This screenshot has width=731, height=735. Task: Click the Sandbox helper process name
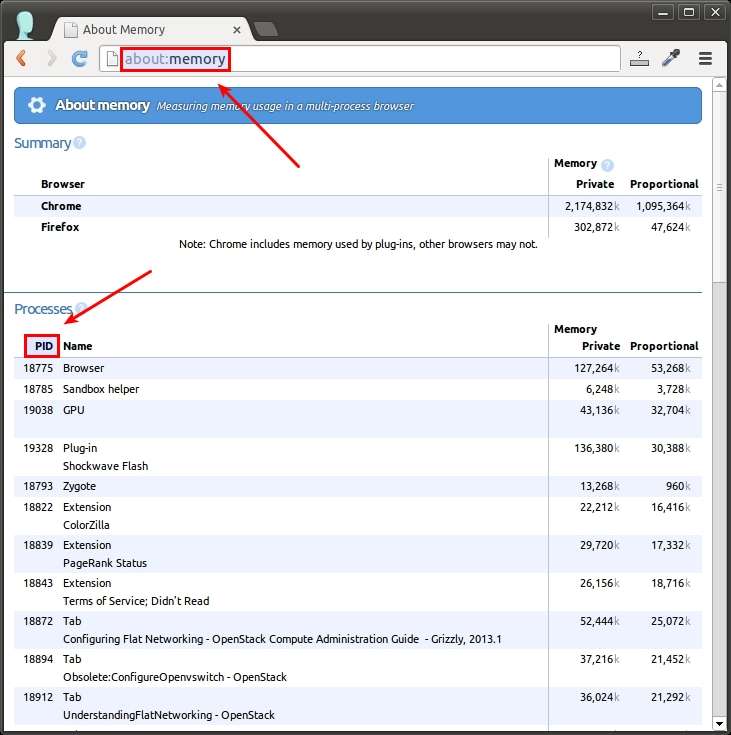click(101, 389)
